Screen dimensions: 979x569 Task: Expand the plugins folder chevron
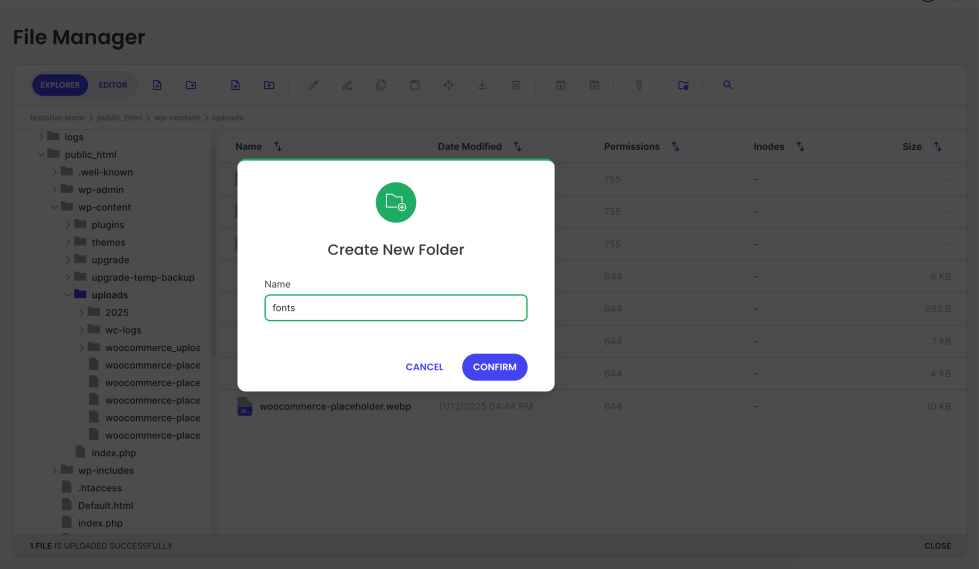point(69,224)
